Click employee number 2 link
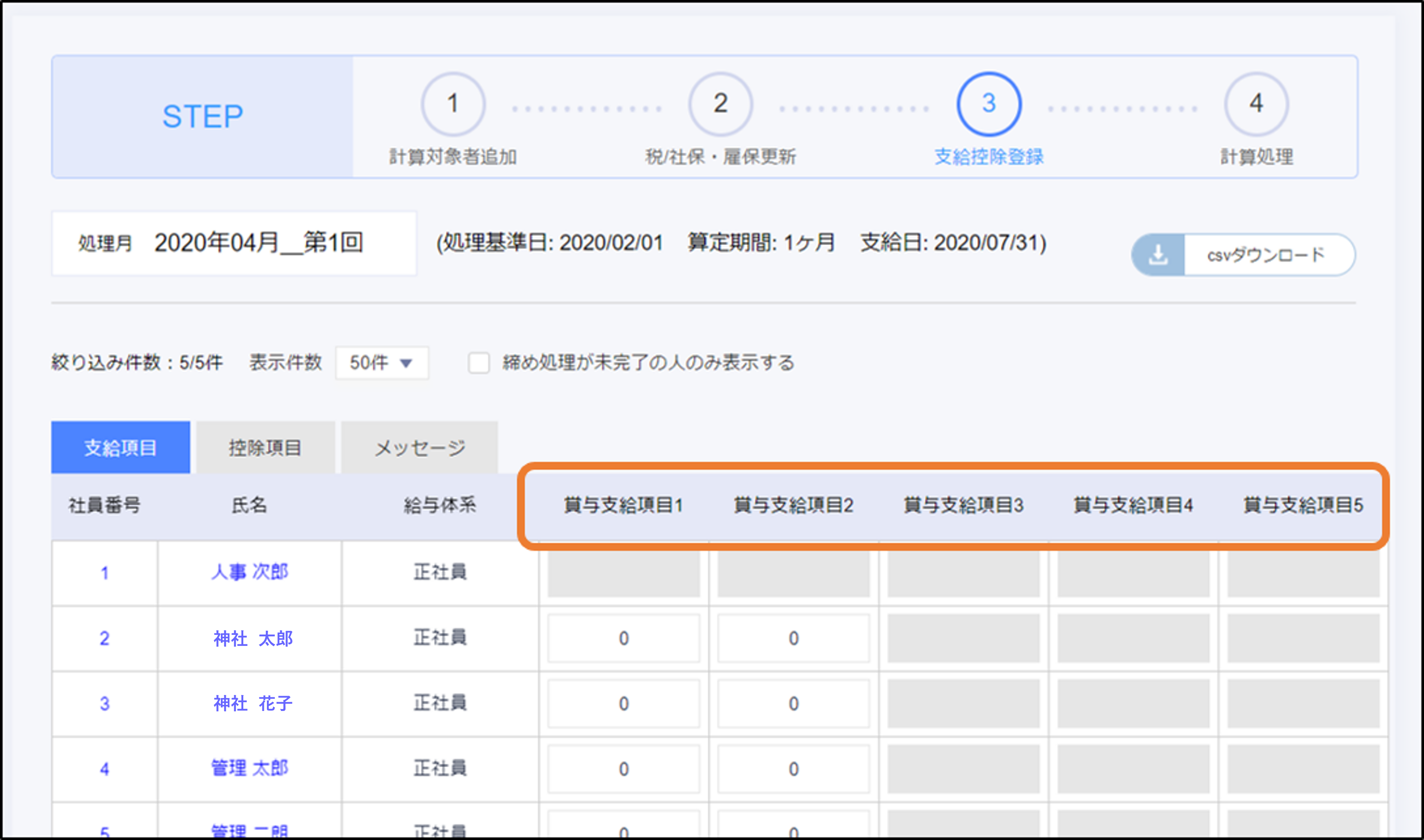This screenshot has height=840, width=1424. click(x=104, y=639)
